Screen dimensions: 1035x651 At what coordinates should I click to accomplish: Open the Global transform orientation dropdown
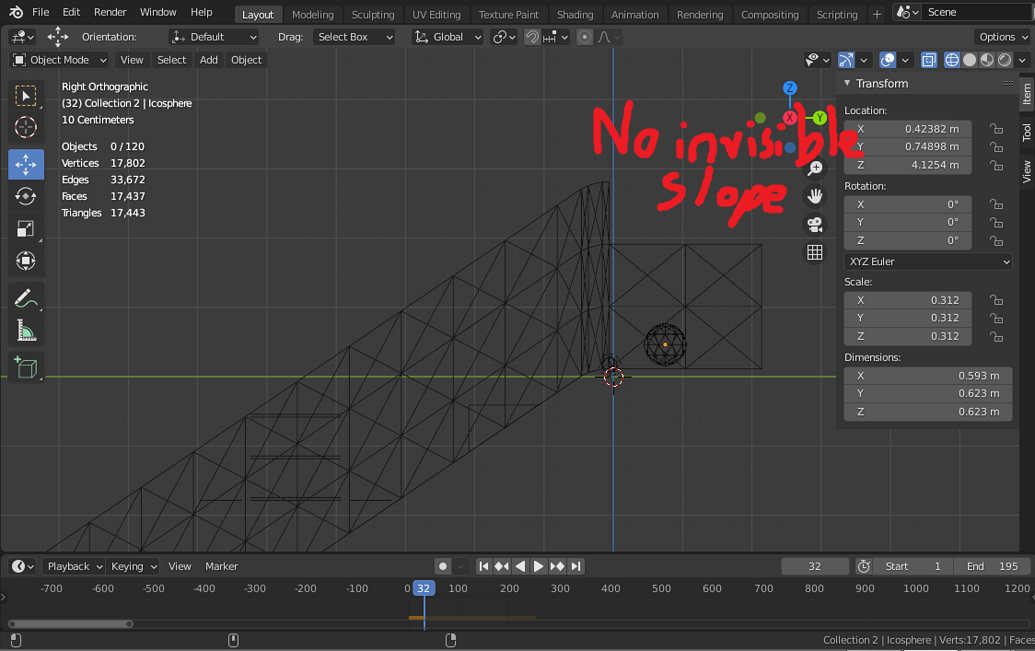[x=447, y=36]
